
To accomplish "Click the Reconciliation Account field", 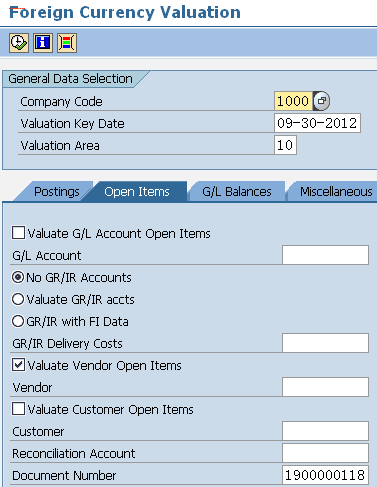I will coord(325,453).
